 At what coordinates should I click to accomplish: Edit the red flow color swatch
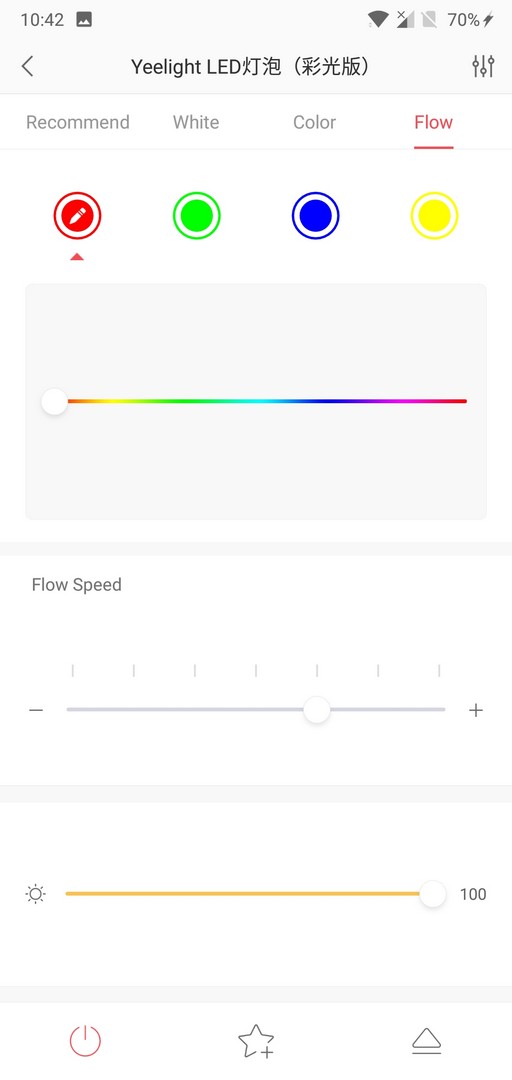tap(77, 216)
